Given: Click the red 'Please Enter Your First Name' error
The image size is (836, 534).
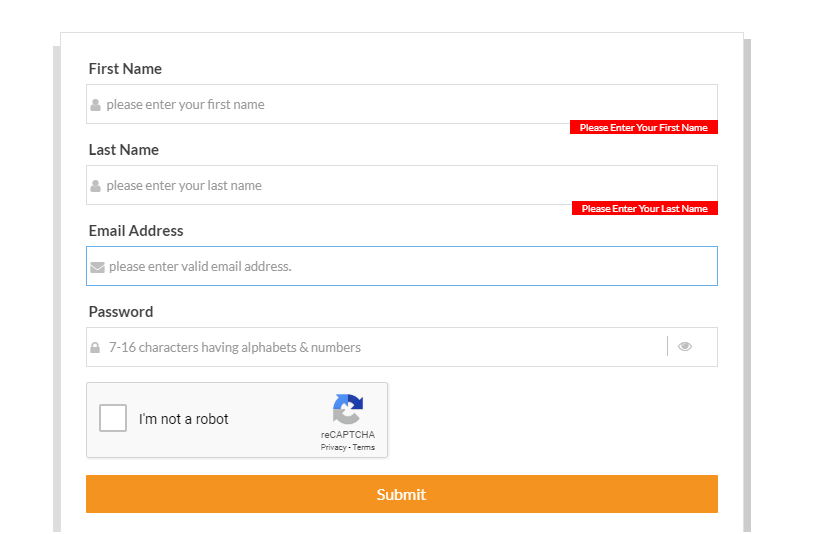Looking at the screenshot, I should pyautogui.click(x=644, y=127).
